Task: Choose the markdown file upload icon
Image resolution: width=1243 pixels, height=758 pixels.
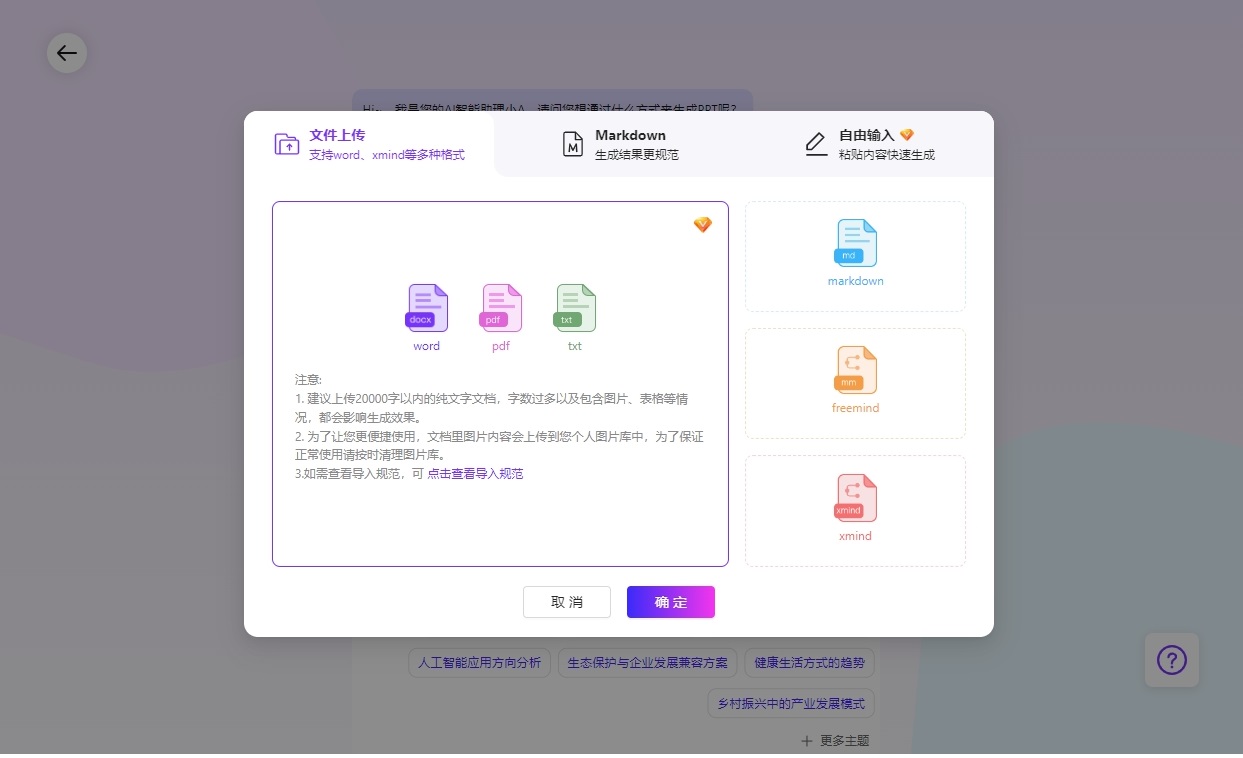Action: 855,244
